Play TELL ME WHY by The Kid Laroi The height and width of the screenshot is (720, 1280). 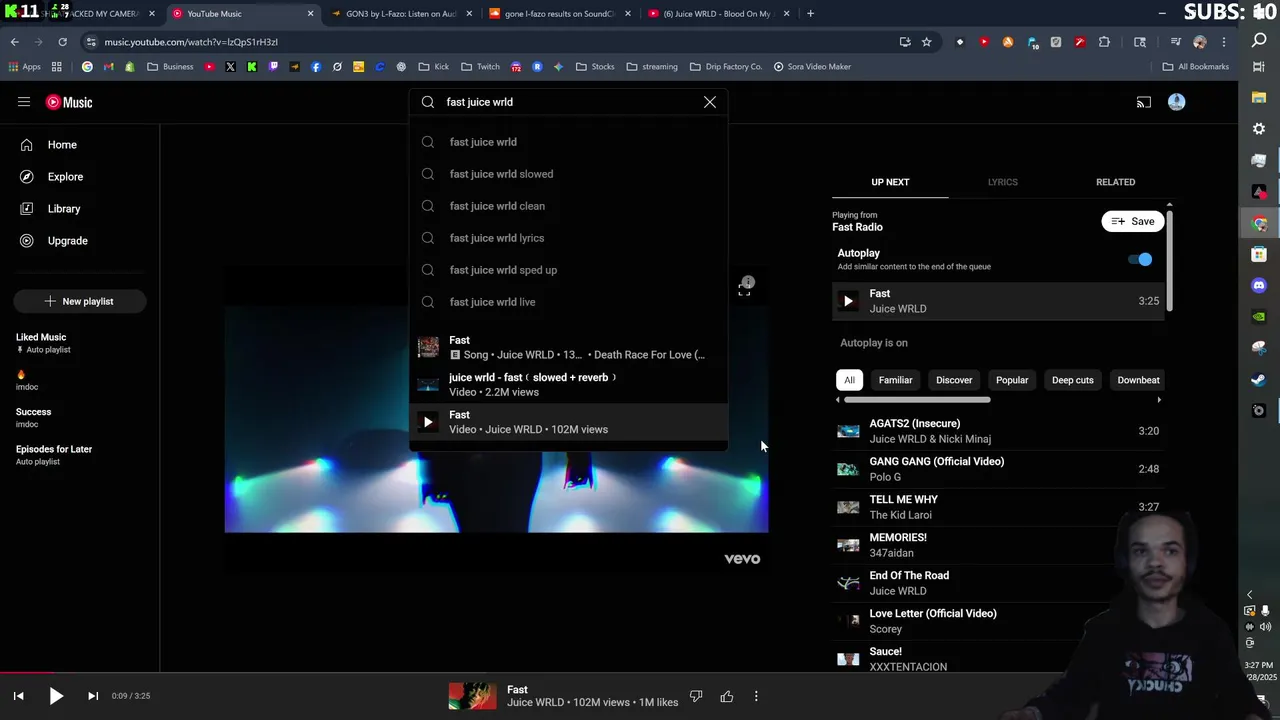coord(998,507)
